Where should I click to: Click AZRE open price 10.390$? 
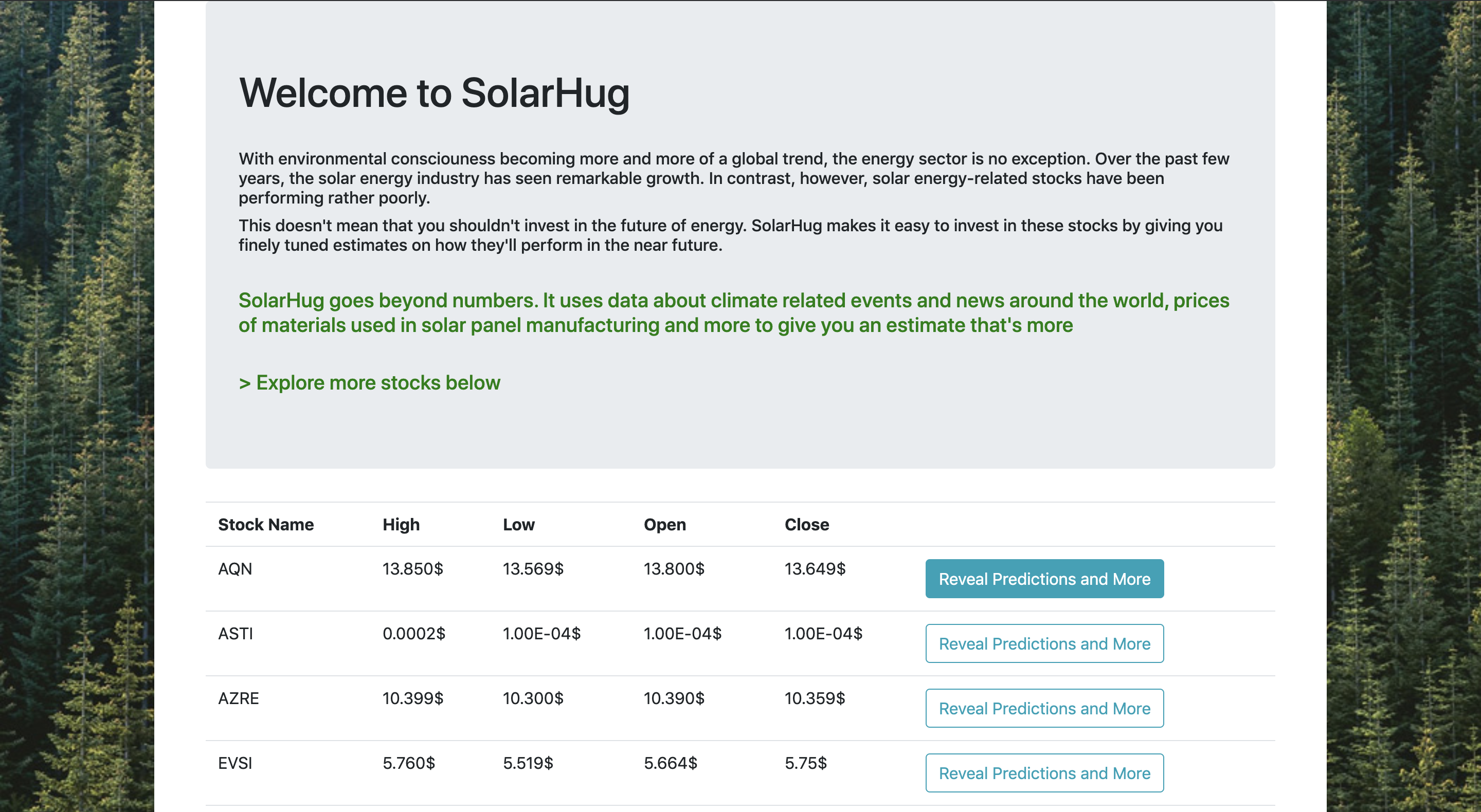click(x=674, y=699)
